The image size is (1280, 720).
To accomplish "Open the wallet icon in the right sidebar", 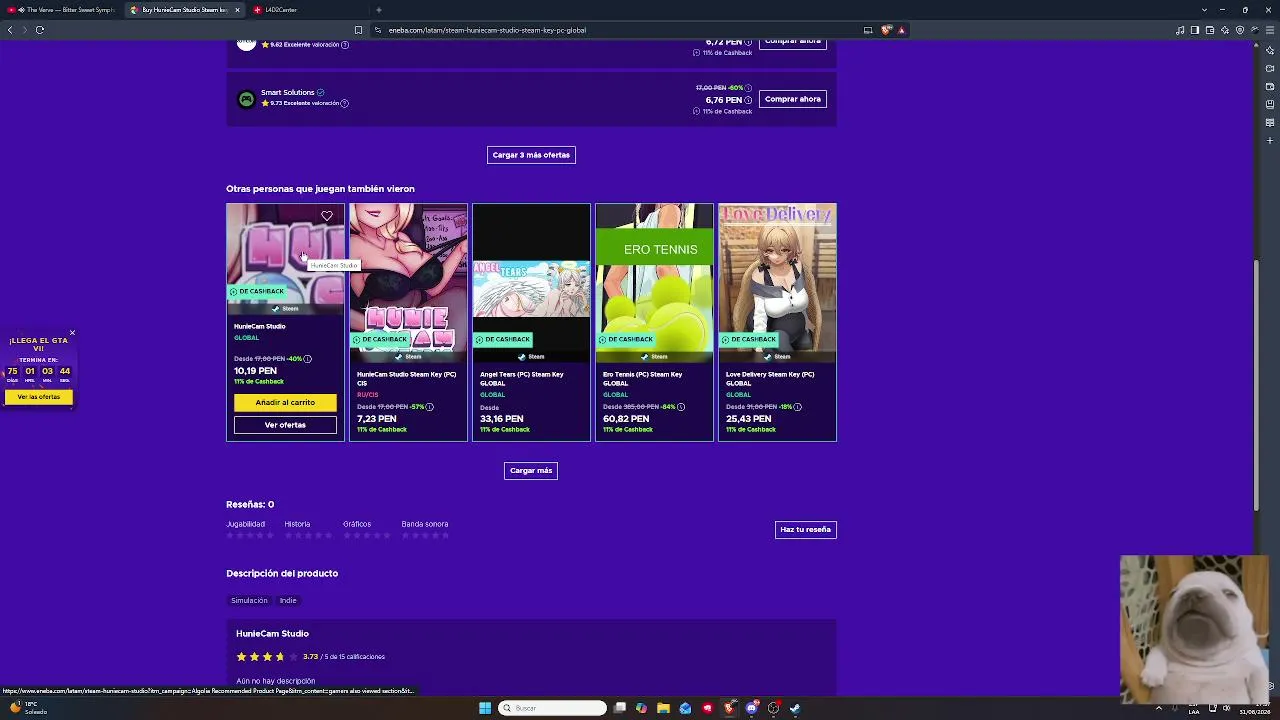I will click(x=1270, y=86).
